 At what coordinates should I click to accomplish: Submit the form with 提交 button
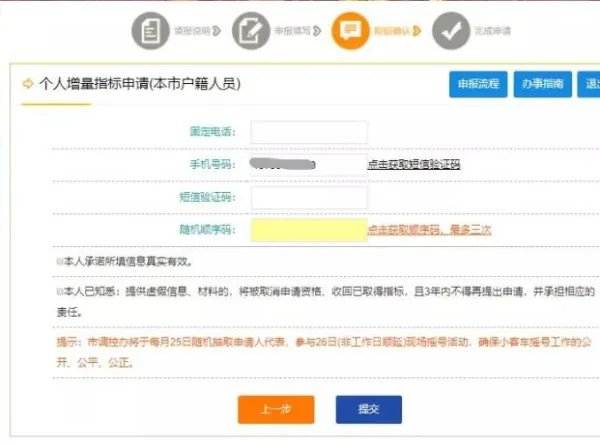click(369, 410)
